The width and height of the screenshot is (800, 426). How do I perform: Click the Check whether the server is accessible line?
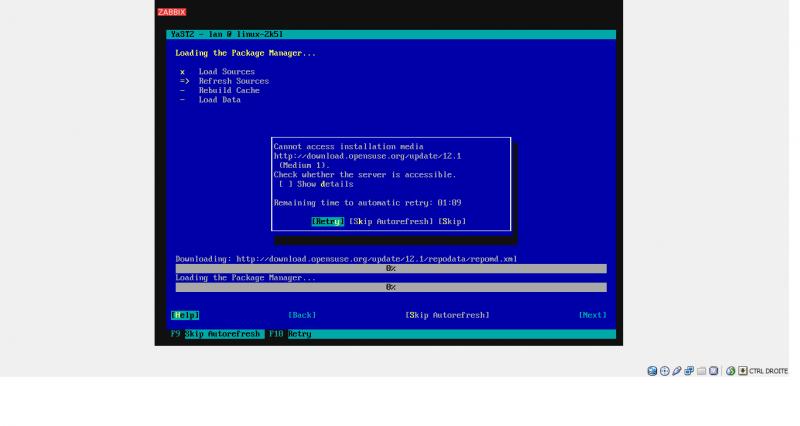pos(365,174)
